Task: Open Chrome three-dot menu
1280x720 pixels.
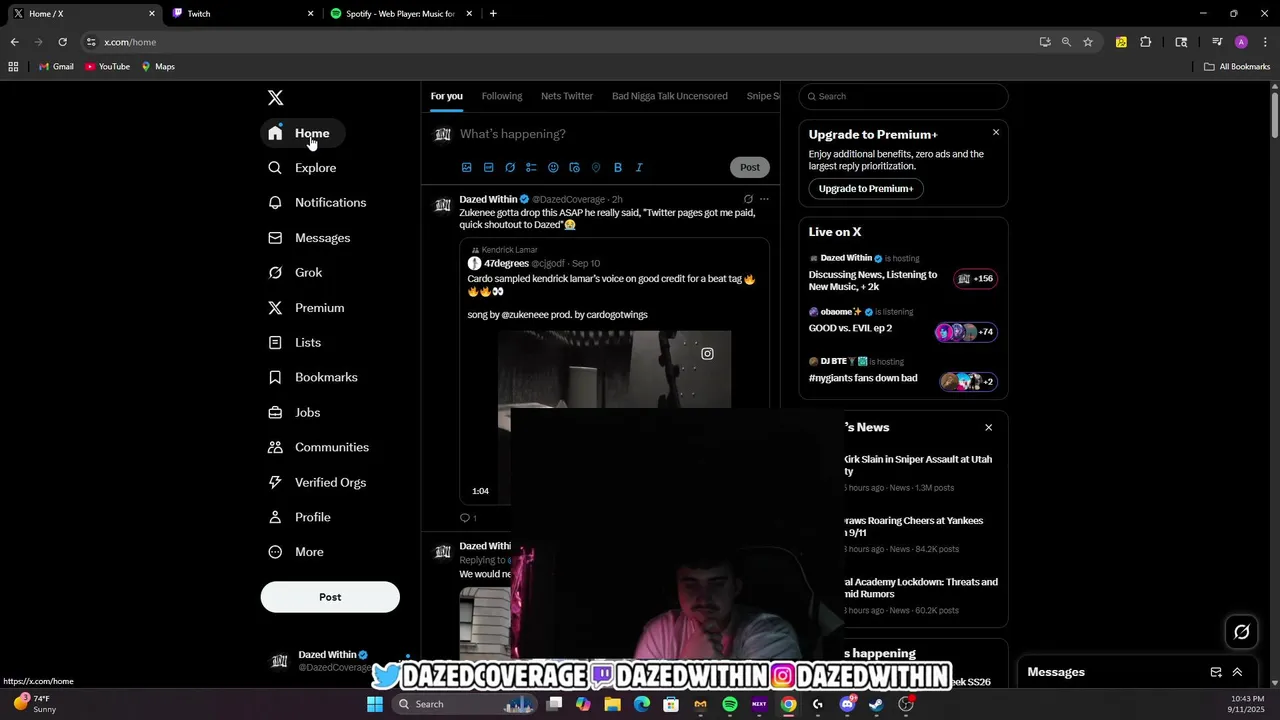Action: tap(1265, 42)
